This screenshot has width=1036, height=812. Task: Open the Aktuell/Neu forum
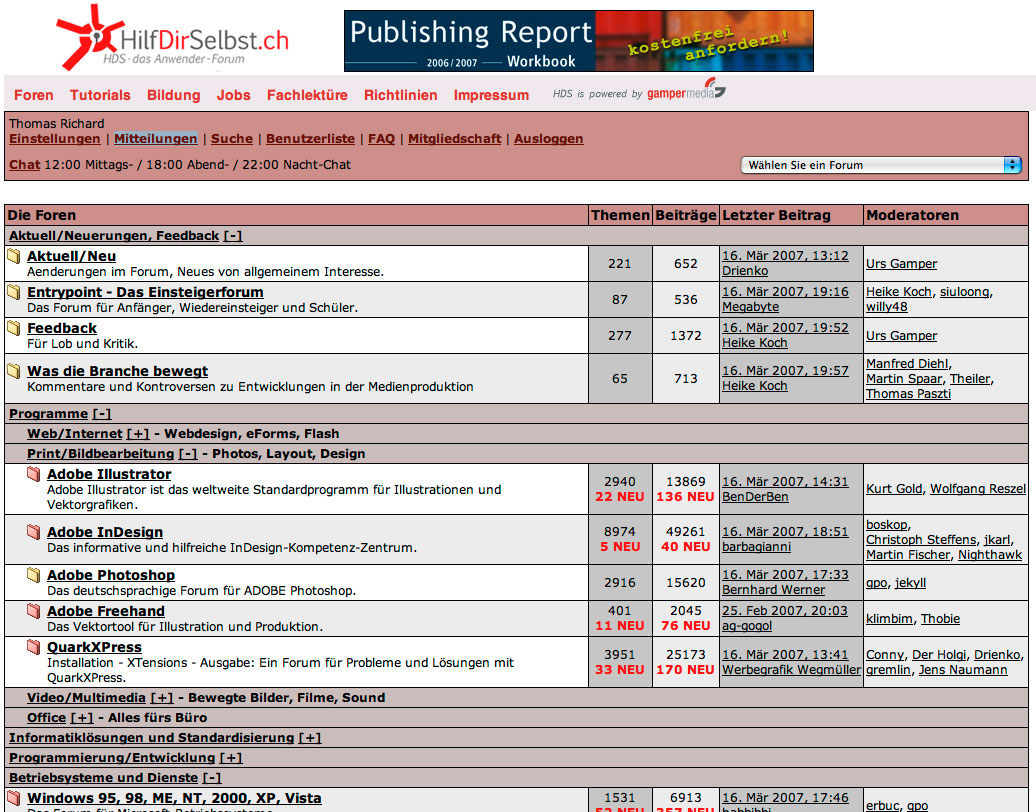(x=71, y=256)
